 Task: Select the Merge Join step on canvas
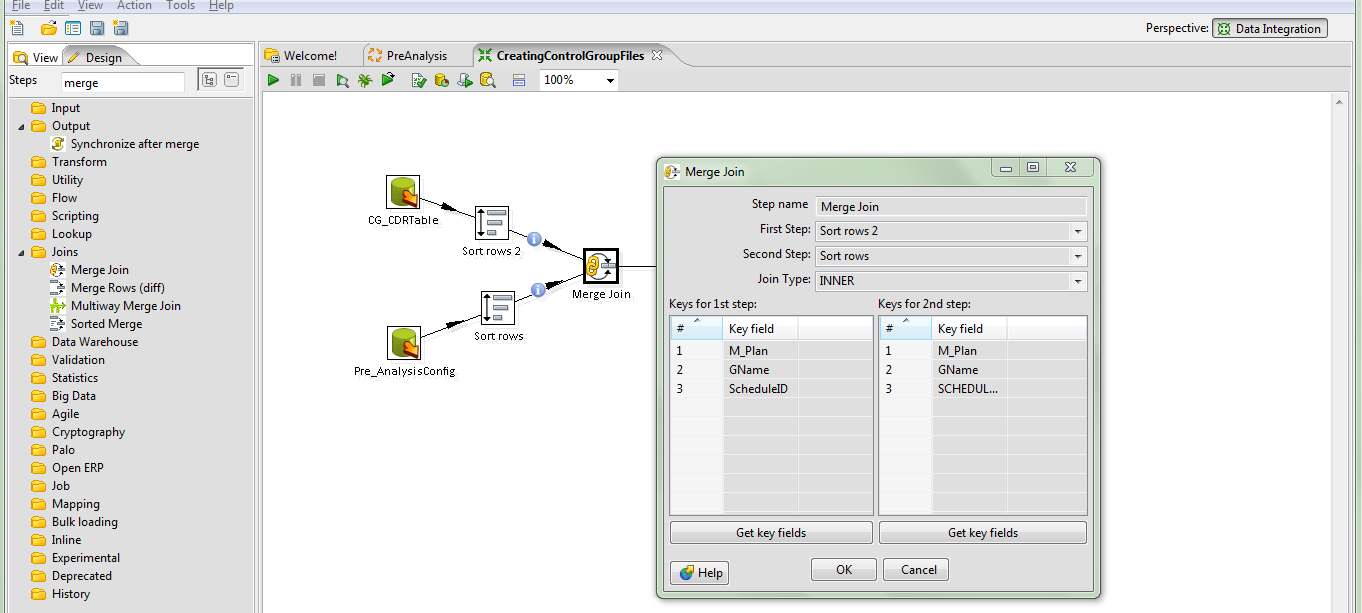click(x=601, y=265)
